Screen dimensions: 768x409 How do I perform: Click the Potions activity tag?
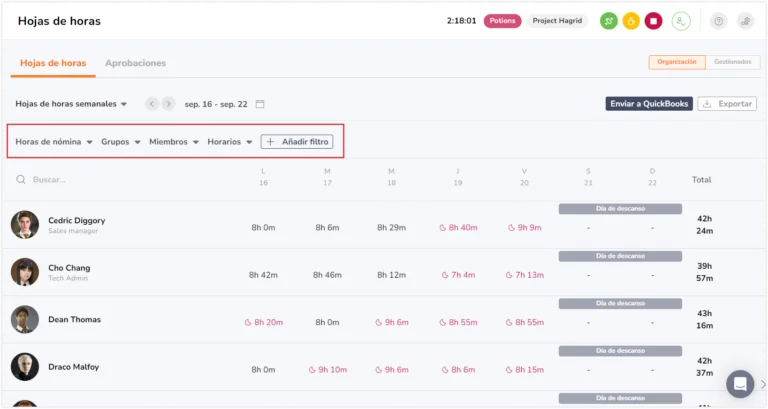[x=503, y=21]
